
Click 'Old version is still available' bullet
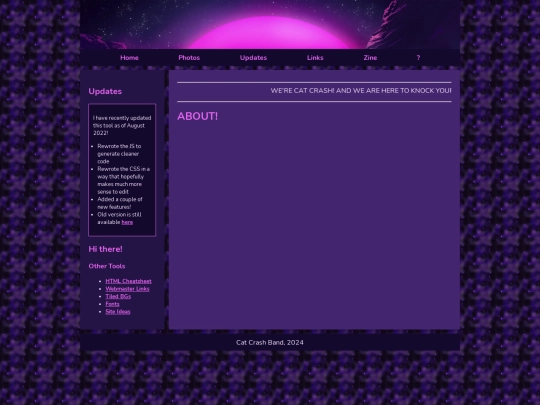click(119, 218)
